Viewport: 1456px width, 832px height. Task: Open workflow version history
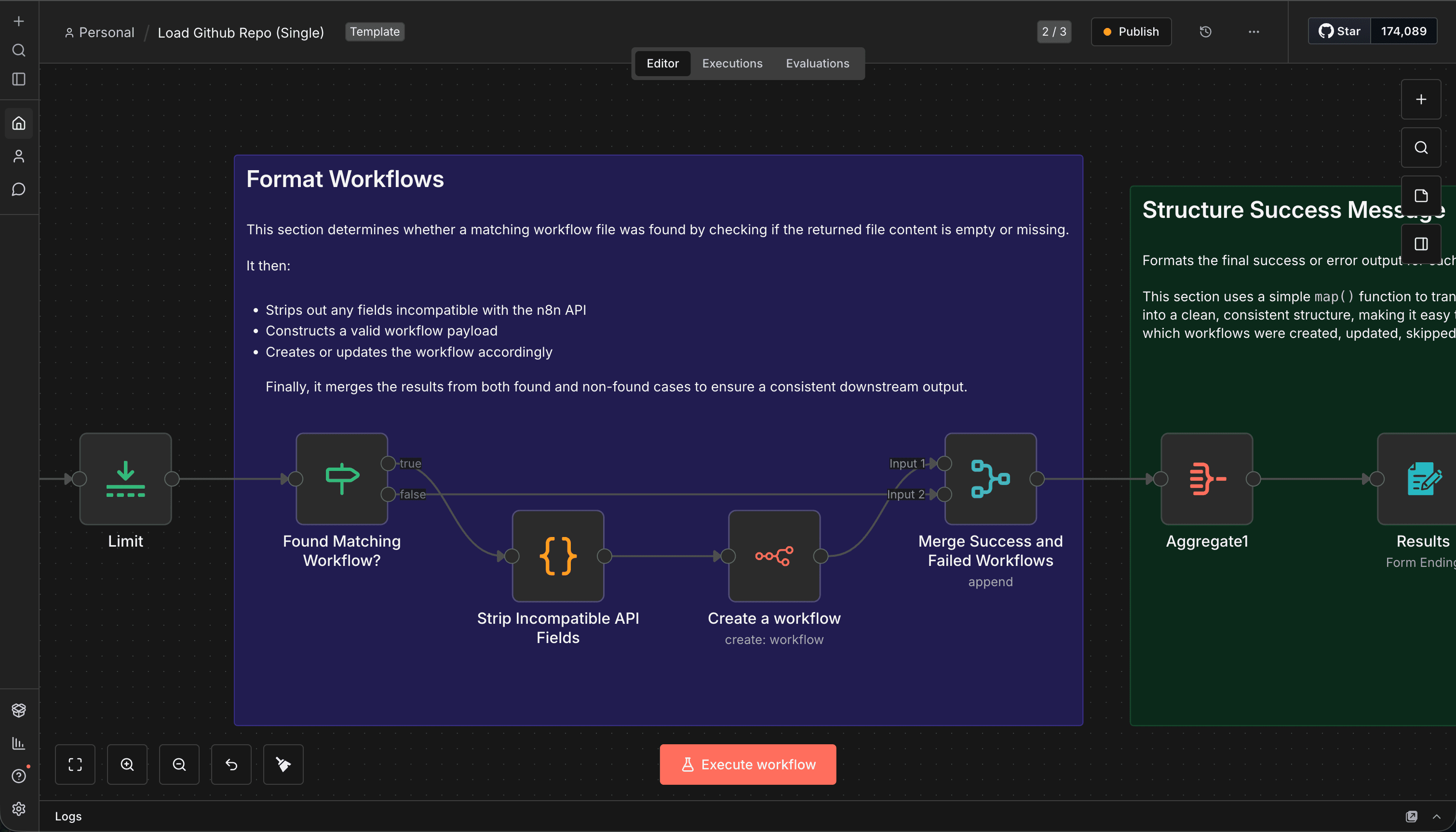pos(1206,31)
